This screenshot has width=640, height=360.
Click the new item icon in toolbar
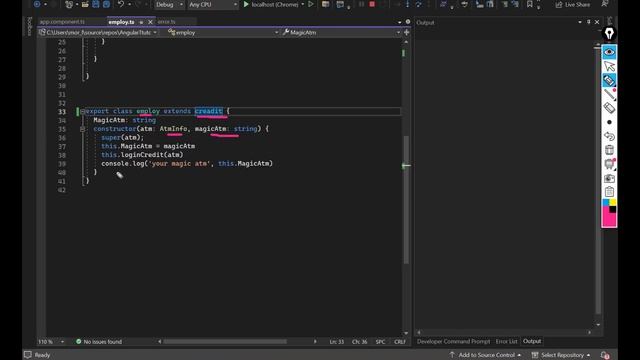click(69, 4)
